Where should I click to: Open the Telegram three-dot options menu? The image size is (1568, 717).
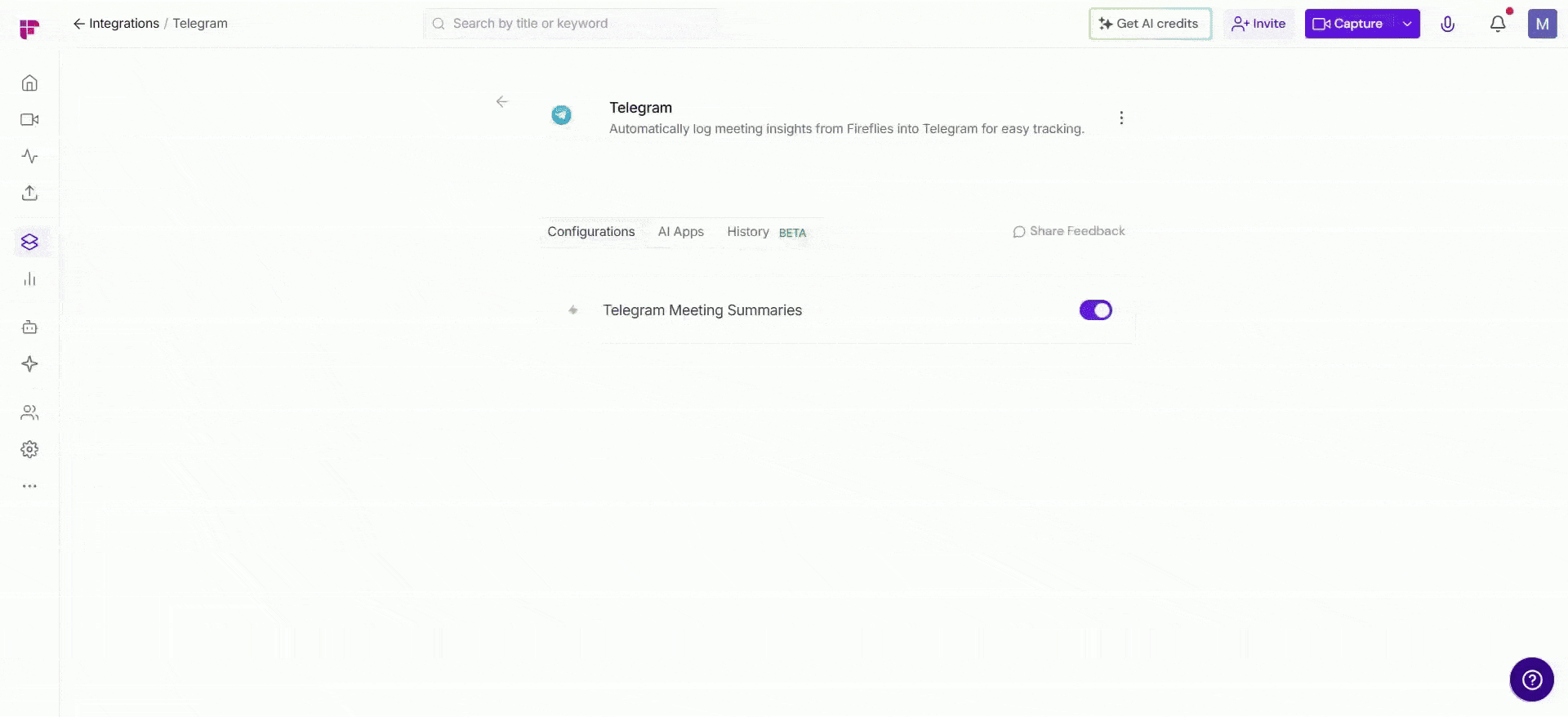click(x=1121, y=118)
